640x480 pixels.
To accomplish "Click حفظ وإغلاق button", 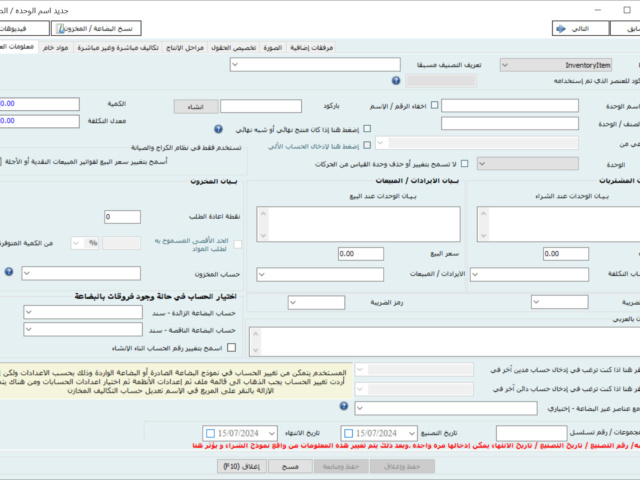I will [x=402, y=466].
